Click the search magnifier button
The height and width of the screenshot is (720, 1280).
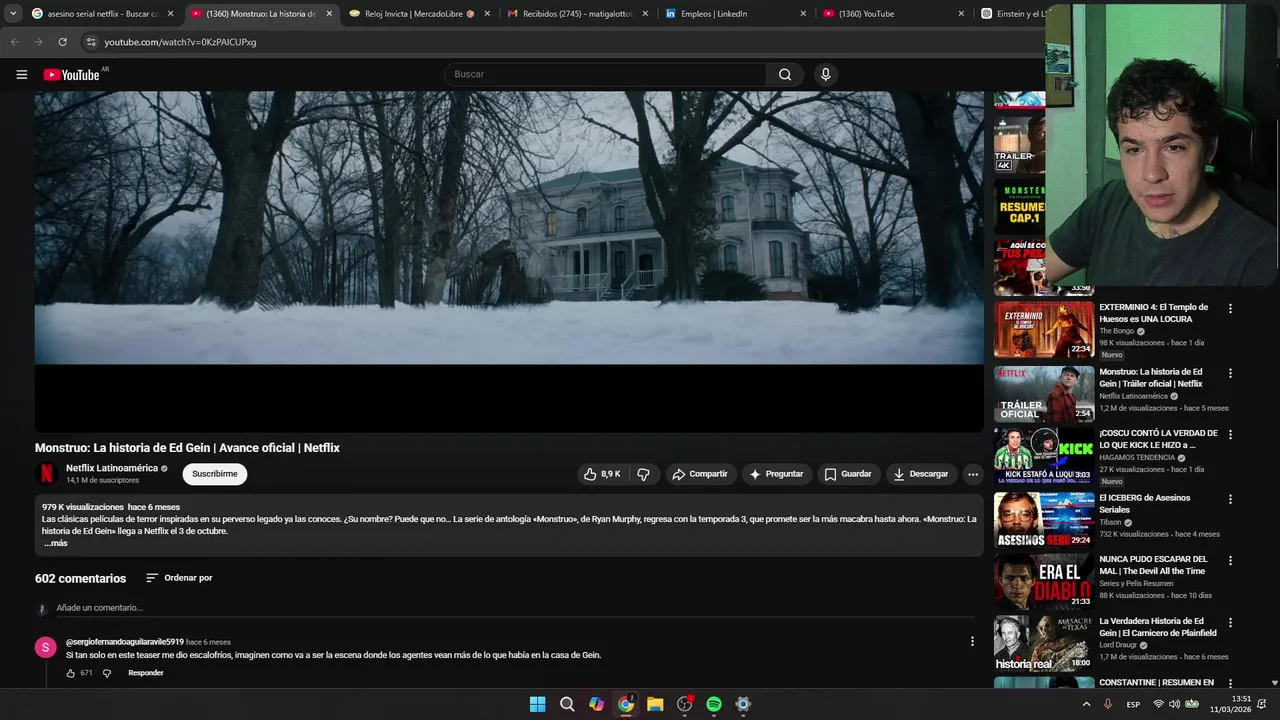click(x=785, y=74)
